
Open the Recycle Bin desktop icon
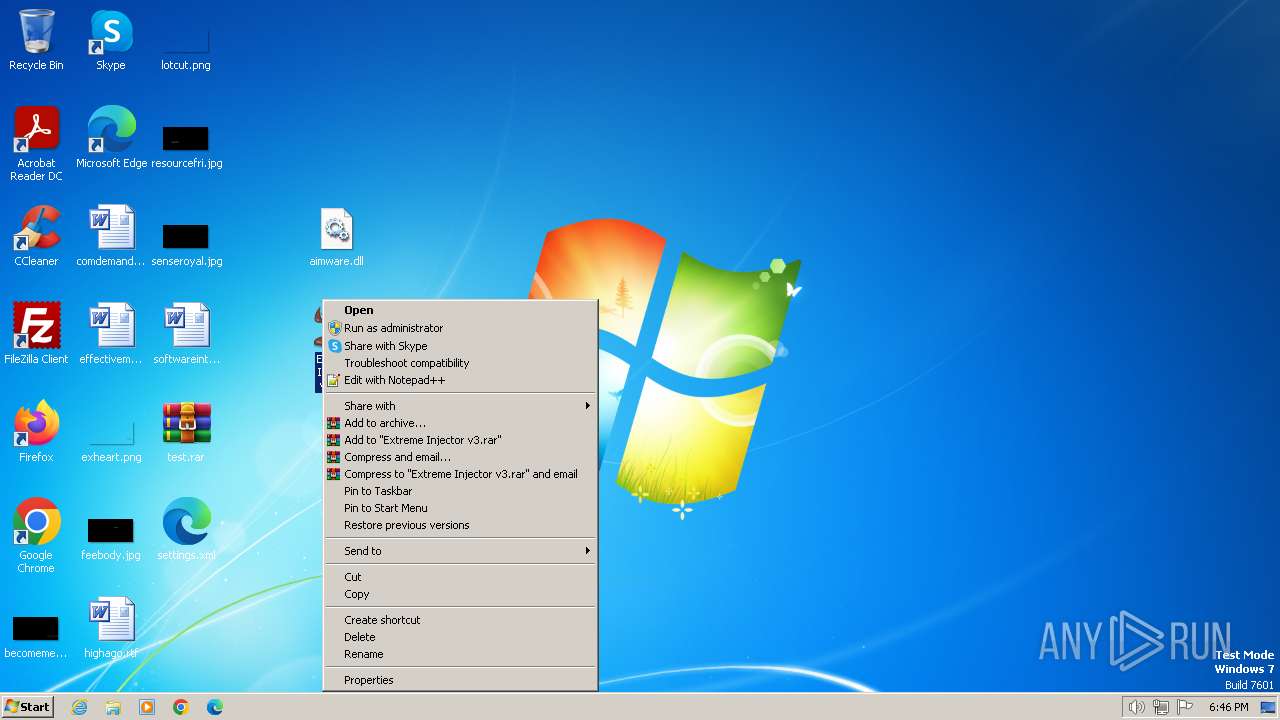(36, 40)
